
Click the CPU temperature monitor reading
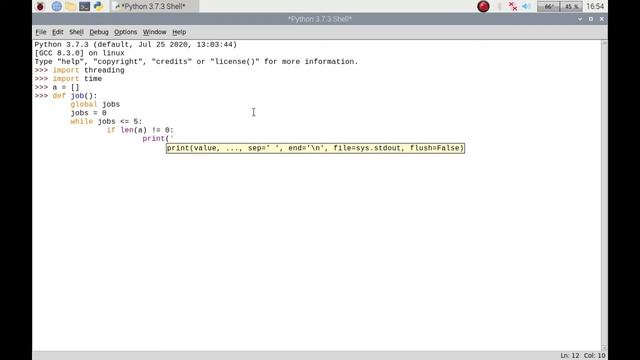tap(548, 7)
